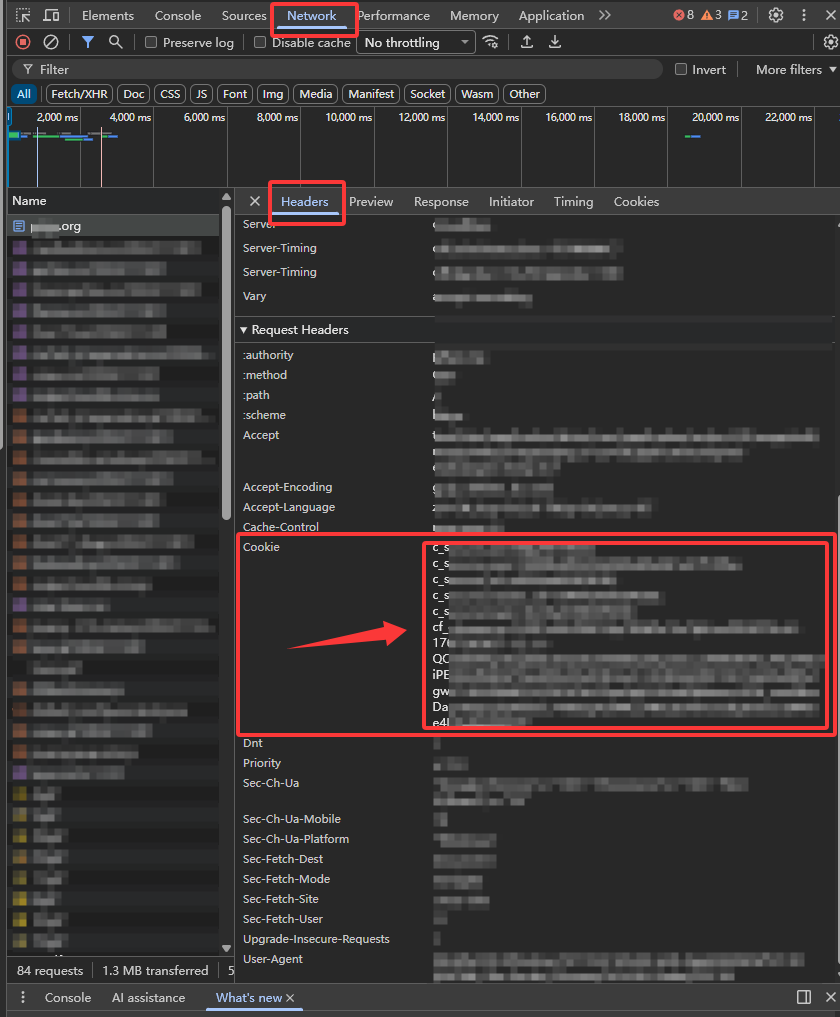
Task: Open the Application panel tab
Action: click(551, 16)
